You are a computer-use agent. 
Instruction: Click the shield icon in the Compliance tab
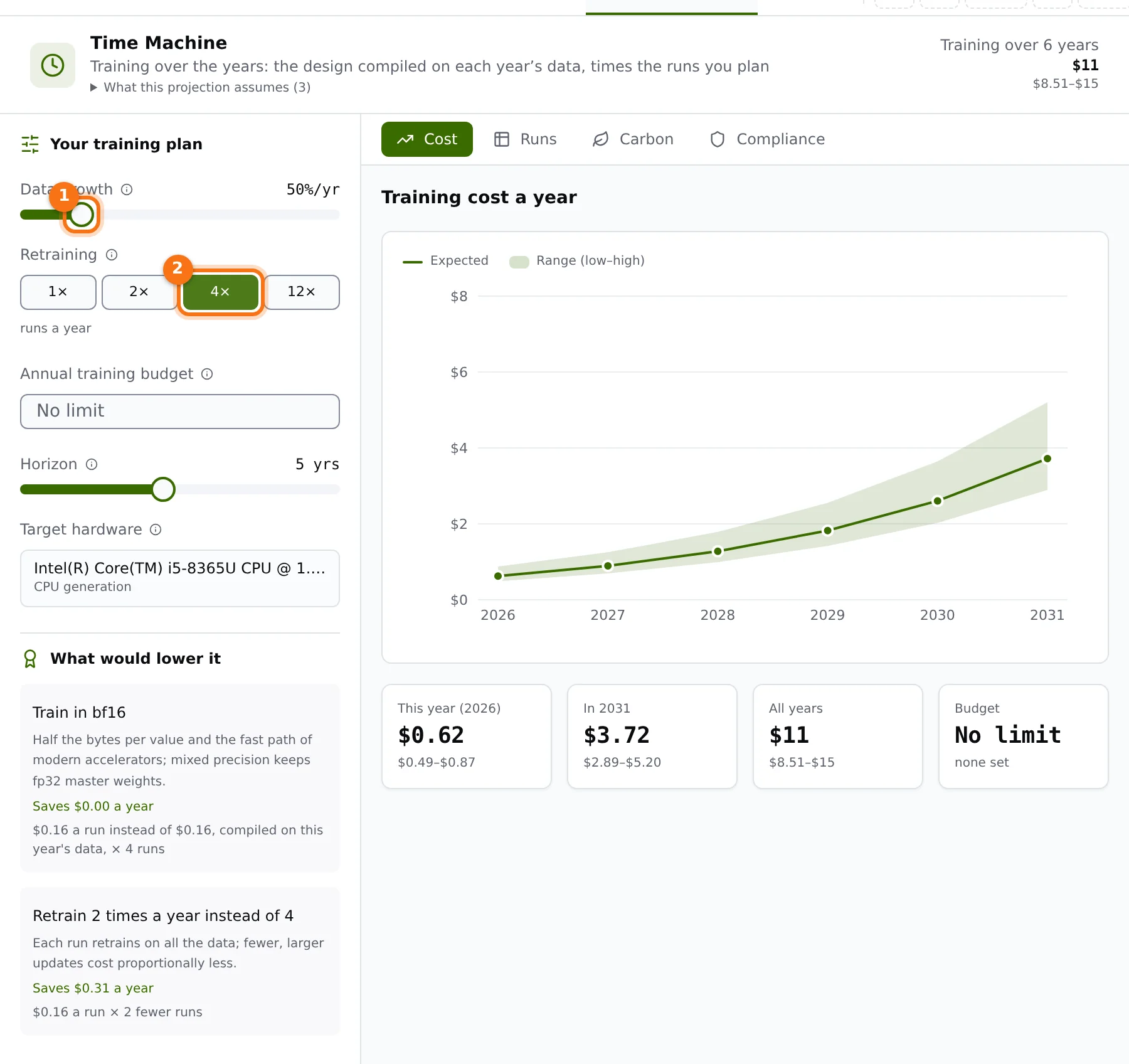718,139
